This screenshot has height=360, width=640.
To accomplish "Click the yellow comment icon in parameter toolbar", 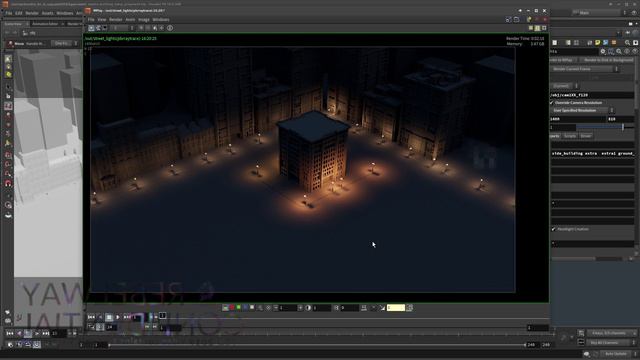I will (598, 42).
